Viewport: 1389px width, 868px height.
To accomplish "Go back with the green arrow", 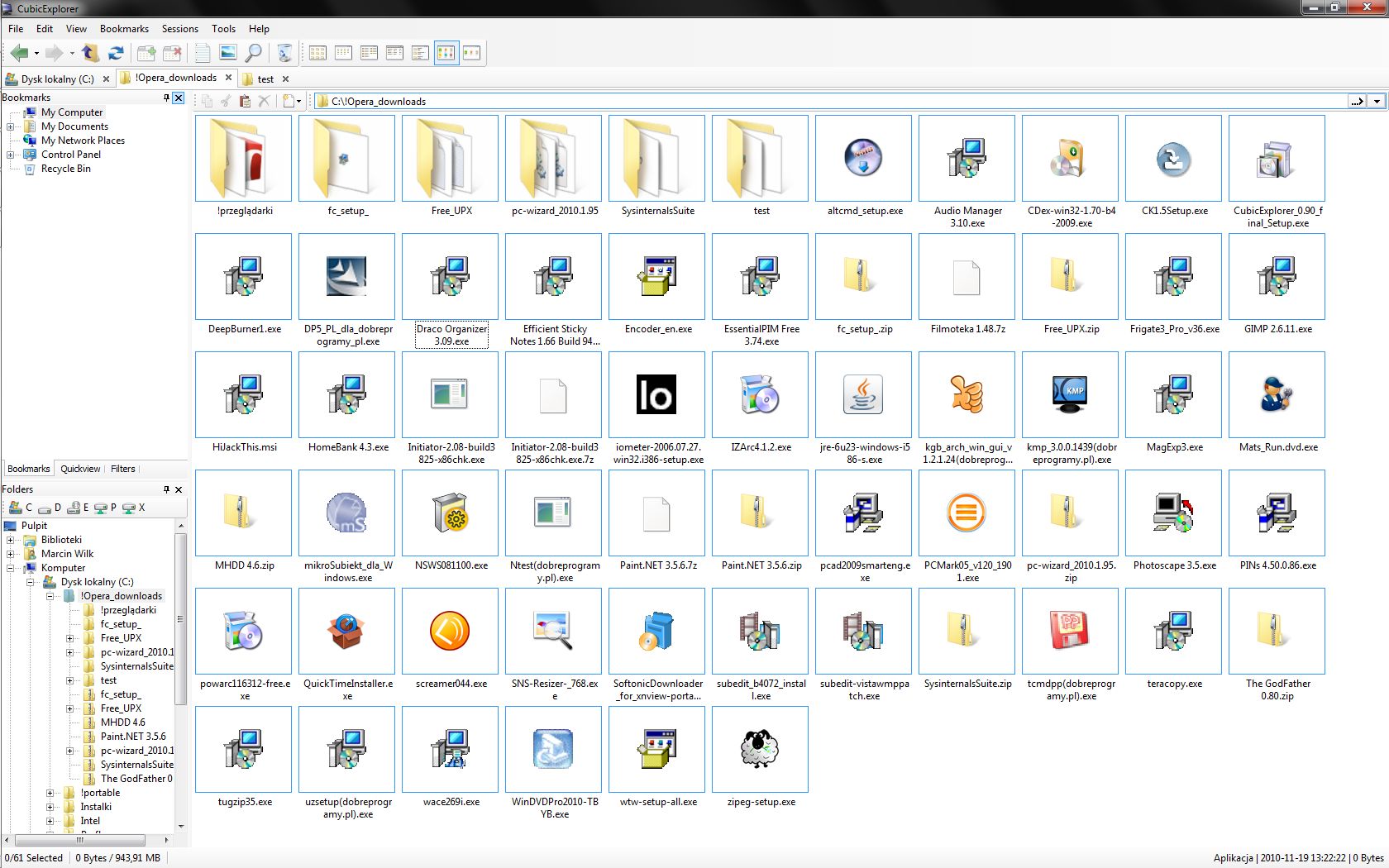I will [19, 53].
